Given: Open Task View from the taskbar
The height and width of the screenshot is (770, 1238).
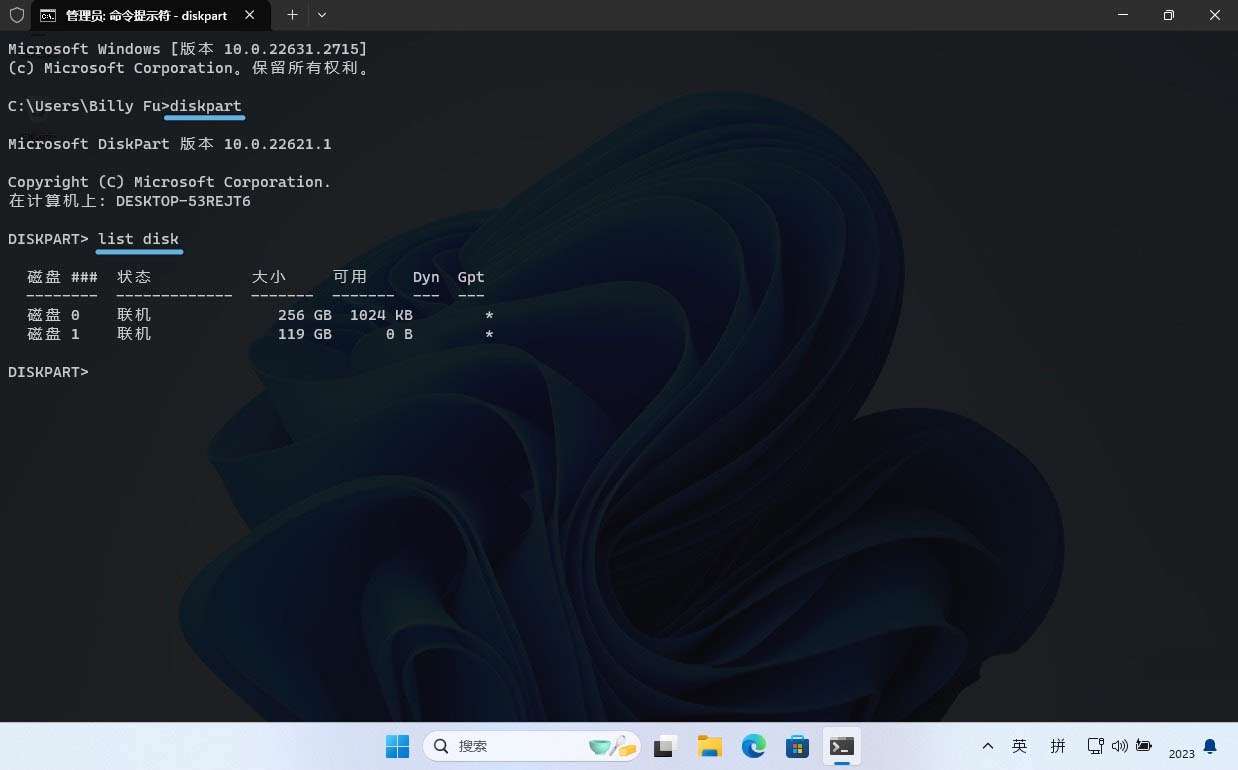Looking at the screenshot, I should click(x=666, y=746).
